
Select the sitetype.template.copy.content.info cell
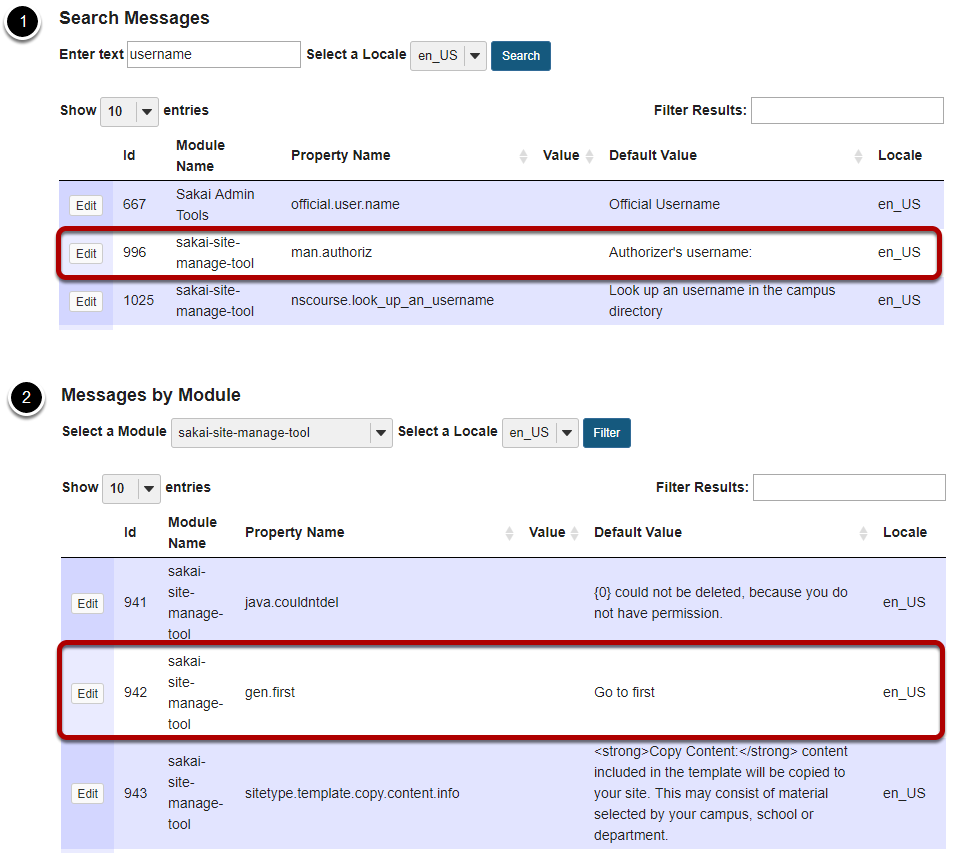click(352, 793)
